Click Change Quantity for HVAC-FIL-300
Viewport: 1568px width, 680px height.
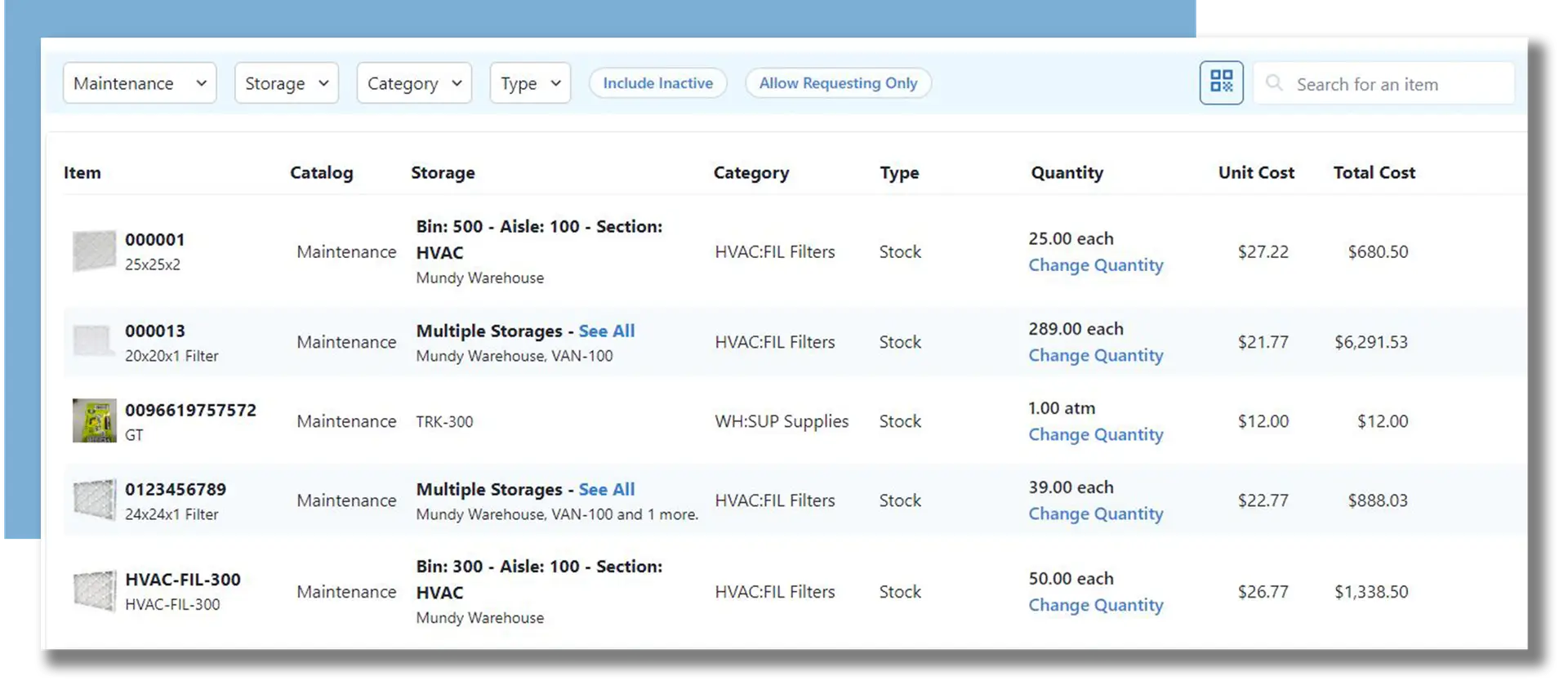1095,606
